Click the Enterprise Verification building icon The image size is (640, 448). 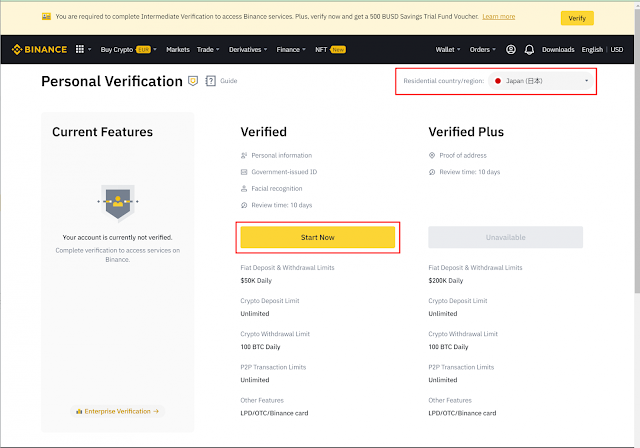coord(79,411)
